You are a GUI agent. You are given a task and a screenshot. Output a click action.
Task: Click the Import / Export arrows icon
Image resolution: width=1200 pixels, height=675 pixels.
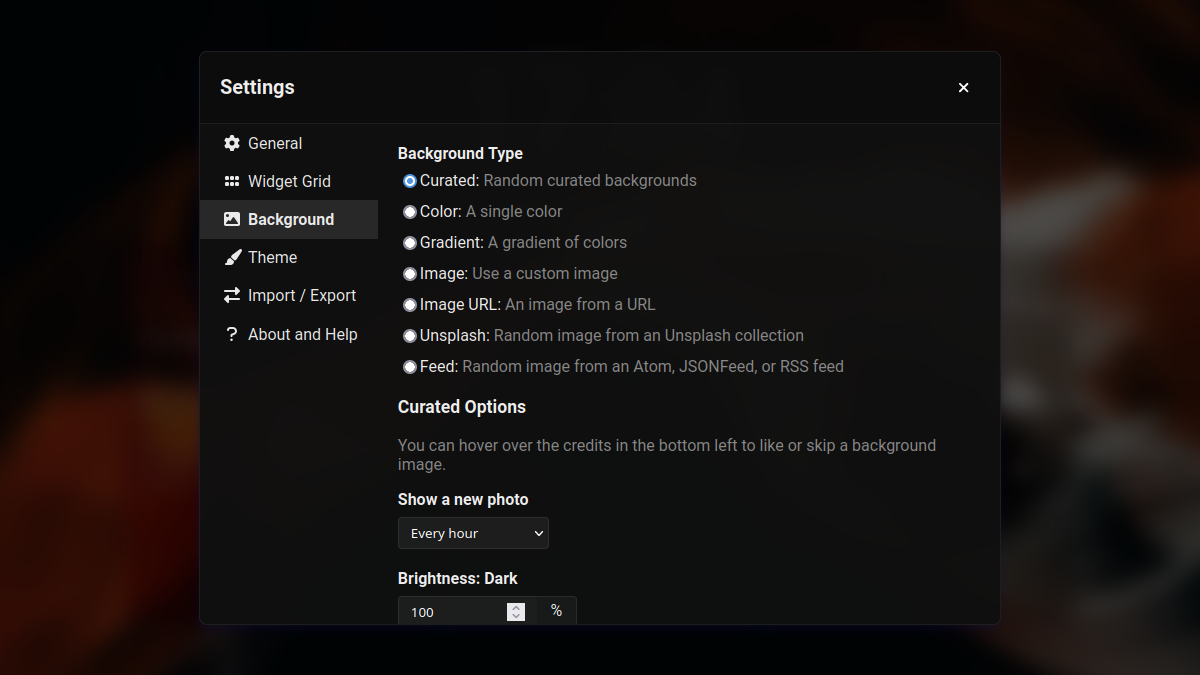[232, 295]
